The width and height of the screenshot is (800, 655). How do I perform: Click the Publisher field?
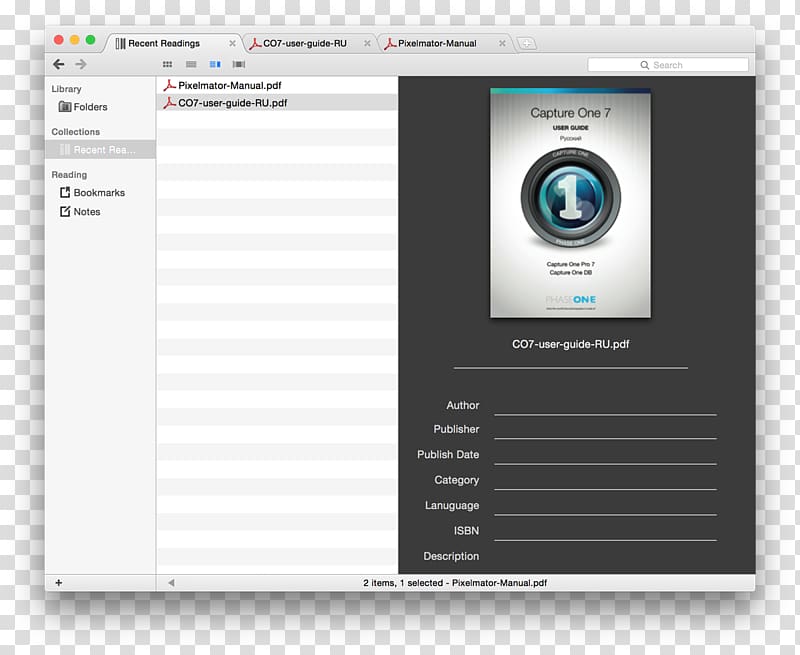(605, 430)
